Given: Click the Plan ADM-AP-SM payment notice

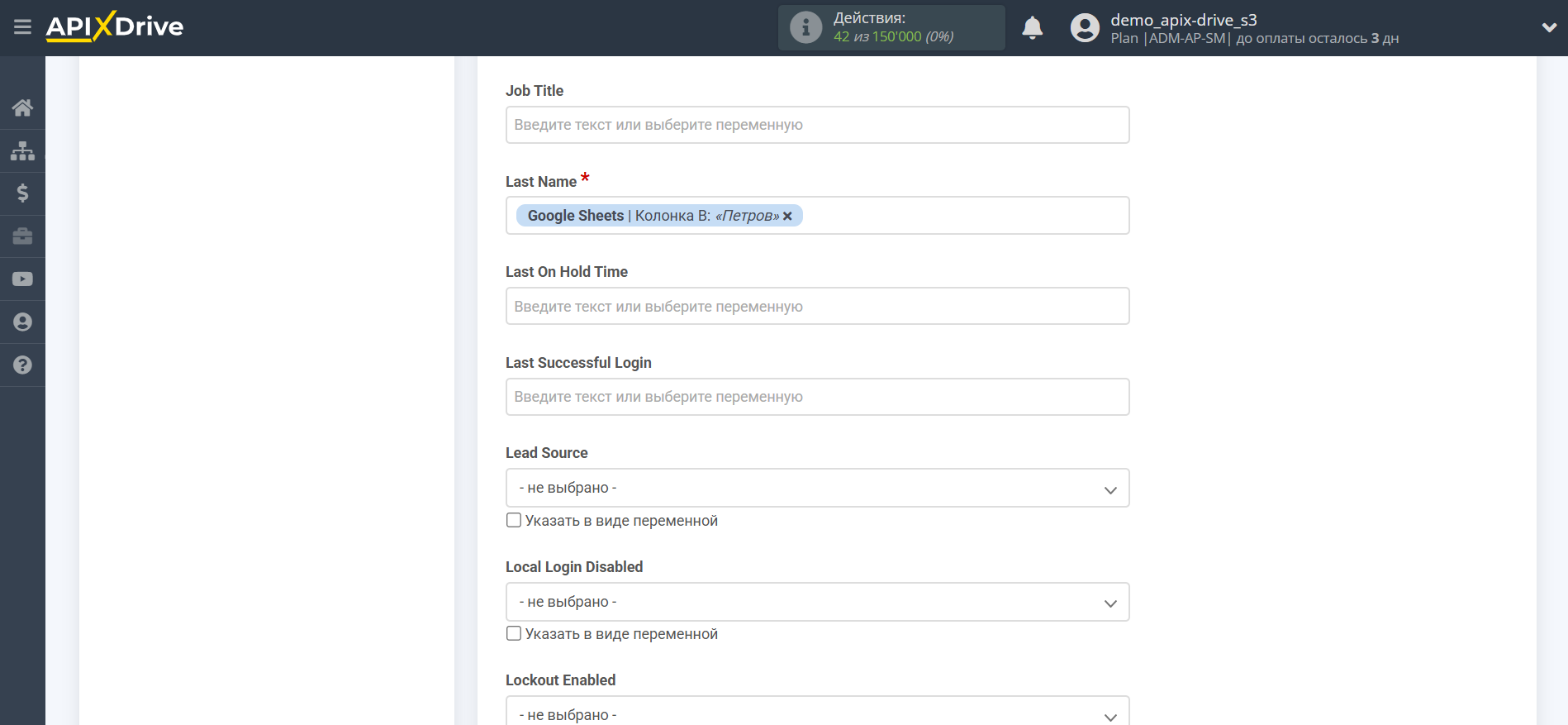Looking at the screenshot, I should pyautogui.click(x=1254, y=39).
